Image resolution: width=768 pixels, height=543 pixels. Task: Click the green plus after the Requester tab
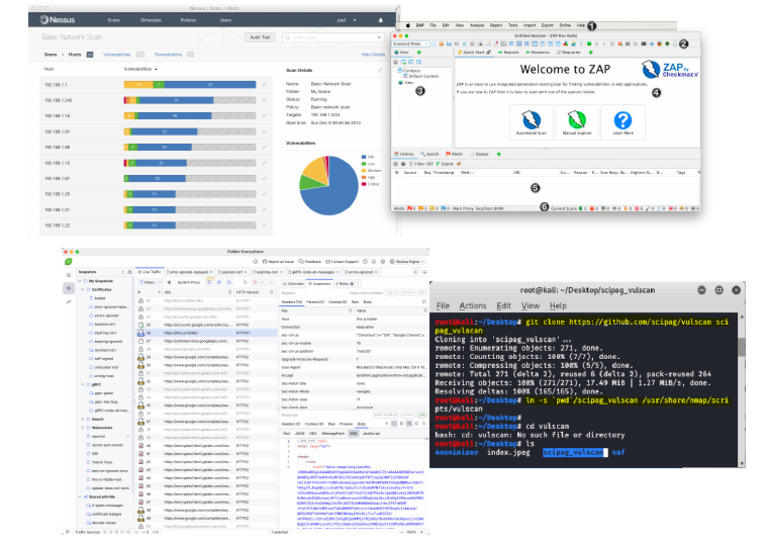tap(591, 52)
